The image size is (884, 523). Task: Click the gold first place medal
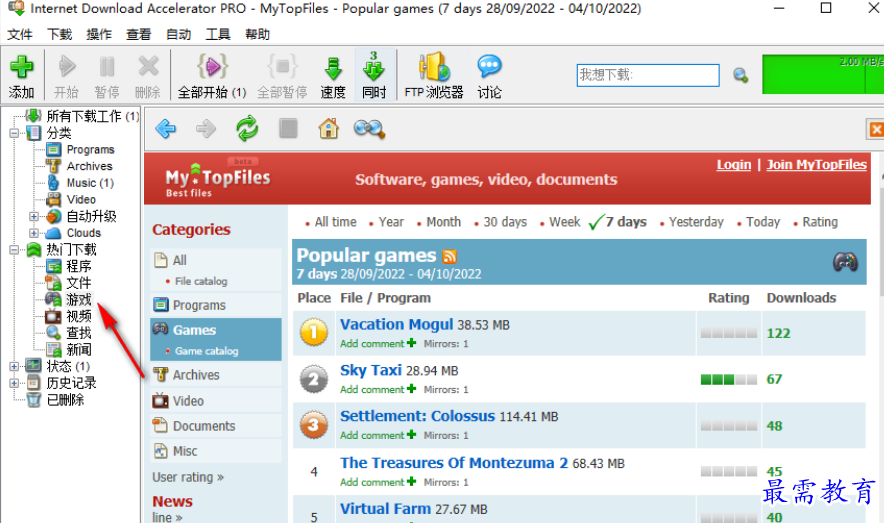coord(314,333)
